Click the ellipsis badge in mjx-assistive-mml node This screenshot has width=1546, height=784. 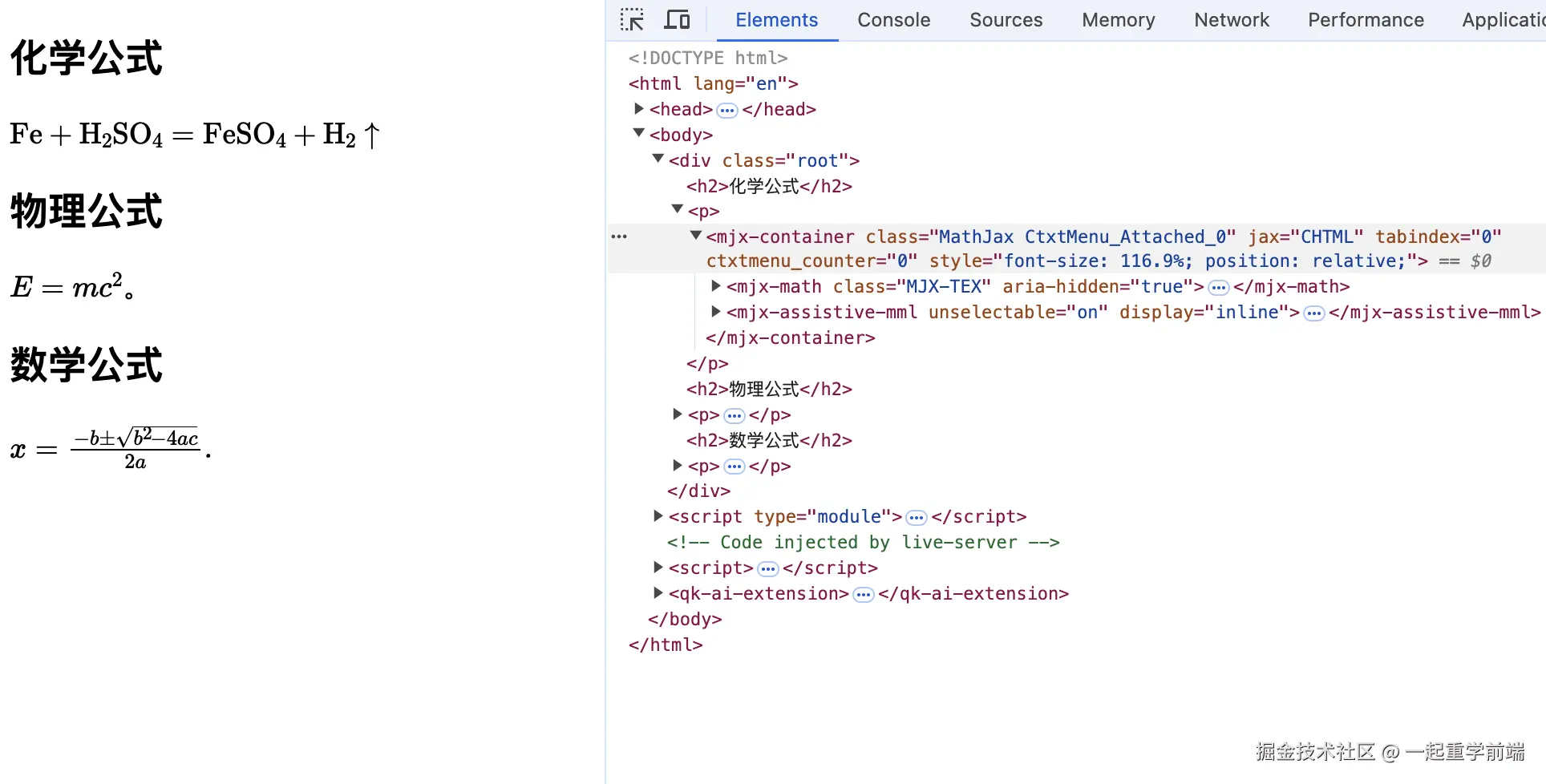click(1314, 313)
